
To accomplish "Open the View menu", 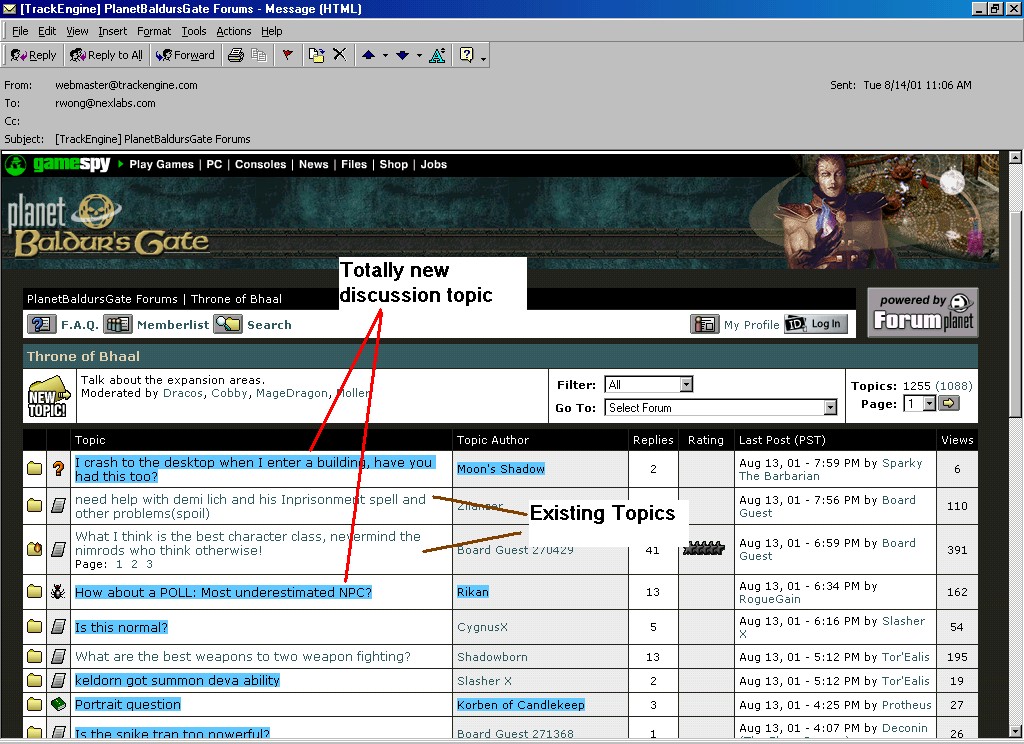I will [77, 31].
